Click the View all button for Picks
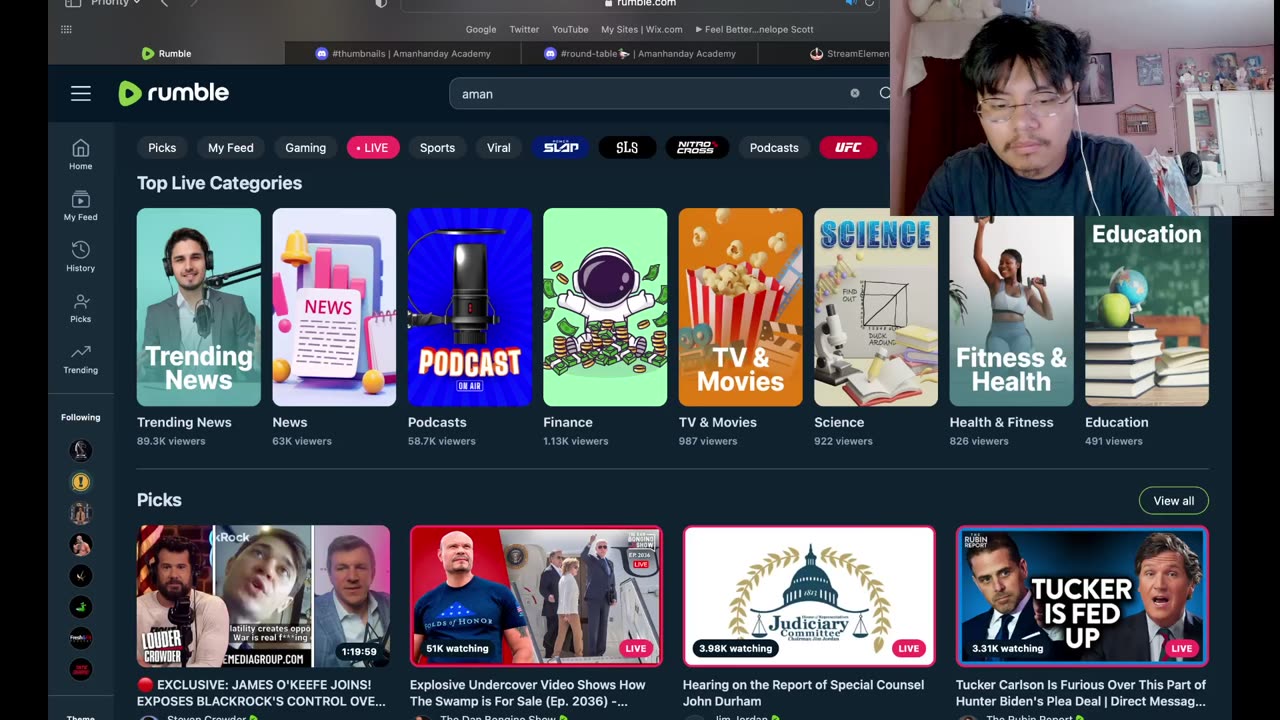This screenshot has width=1280, height=720. [x=1174, y=500]
